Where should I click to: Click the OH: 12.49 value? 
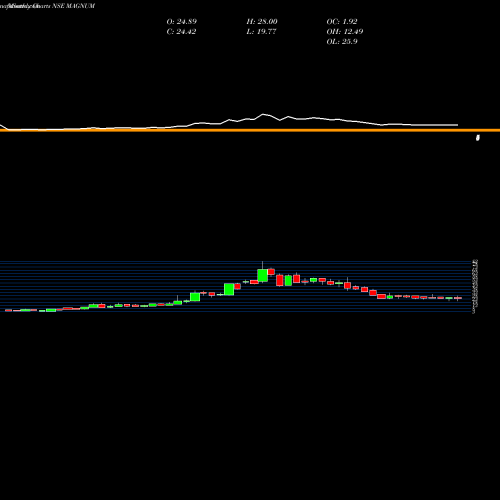coord(345,31)
